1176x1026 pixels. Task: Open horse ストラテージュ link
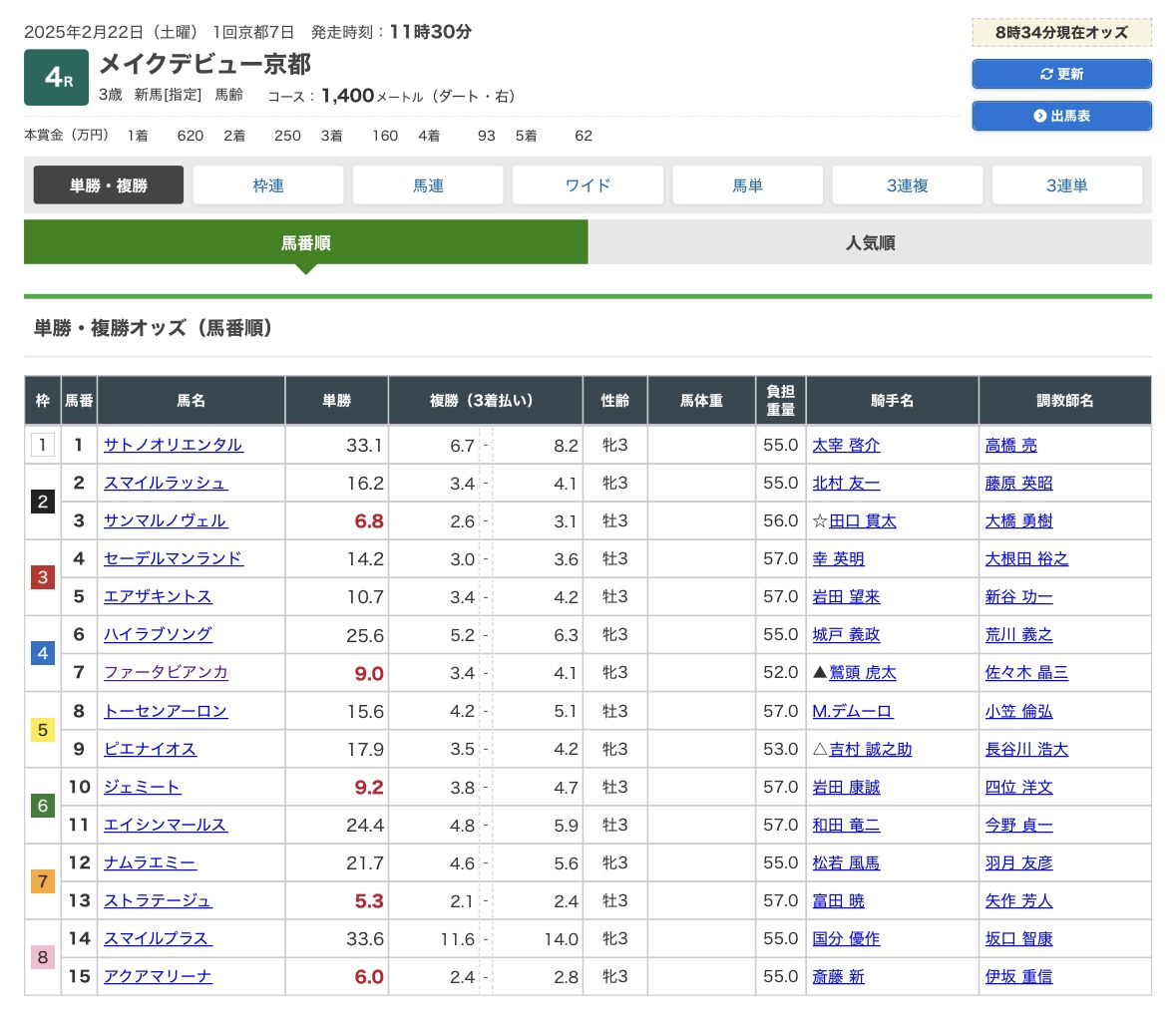159,900
